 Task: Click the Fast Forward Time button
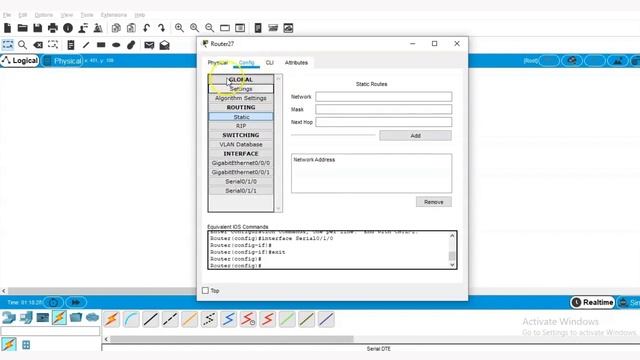click(x=76, y=302)
